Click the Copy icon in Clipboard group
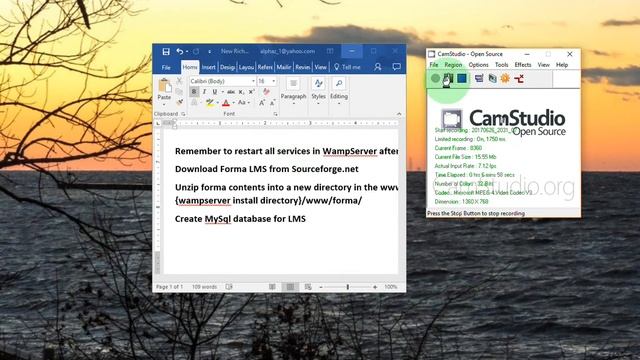The height and width of the screenshot is (360, 640). tap(179, 92)
